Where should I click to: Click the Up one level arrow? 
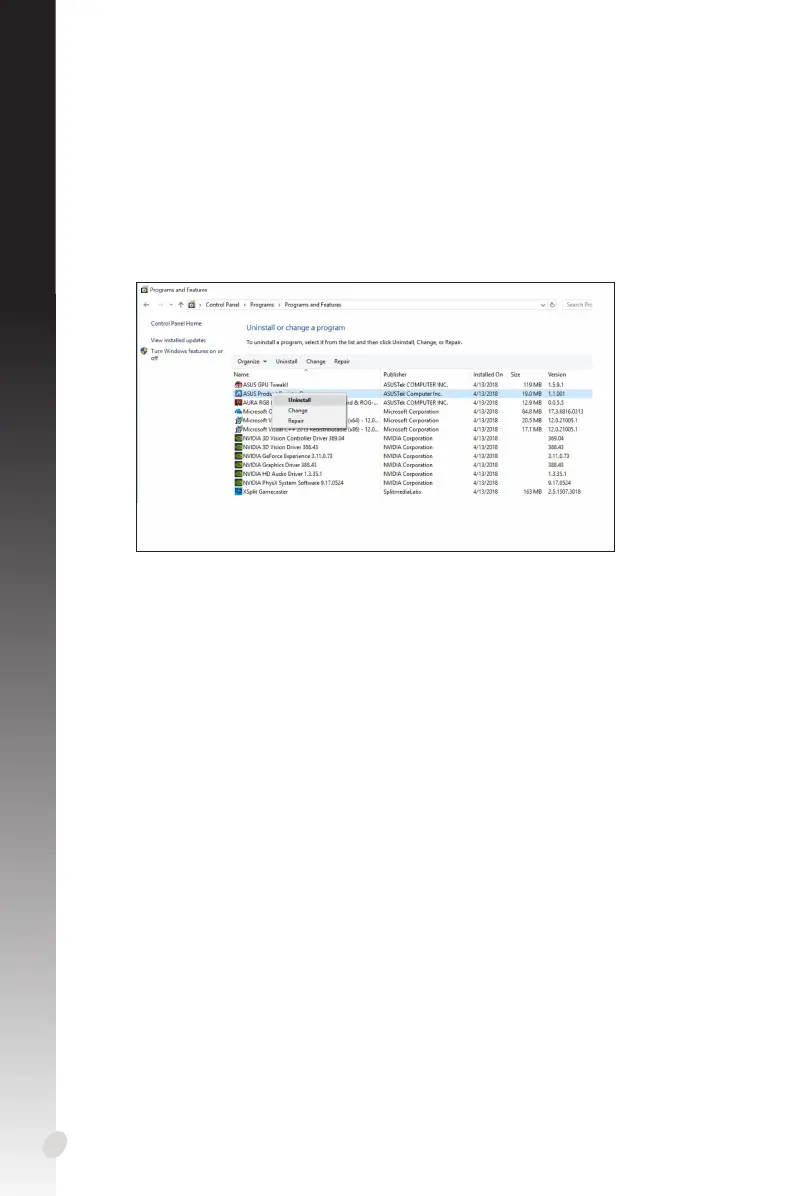click(x=181, y=304)
